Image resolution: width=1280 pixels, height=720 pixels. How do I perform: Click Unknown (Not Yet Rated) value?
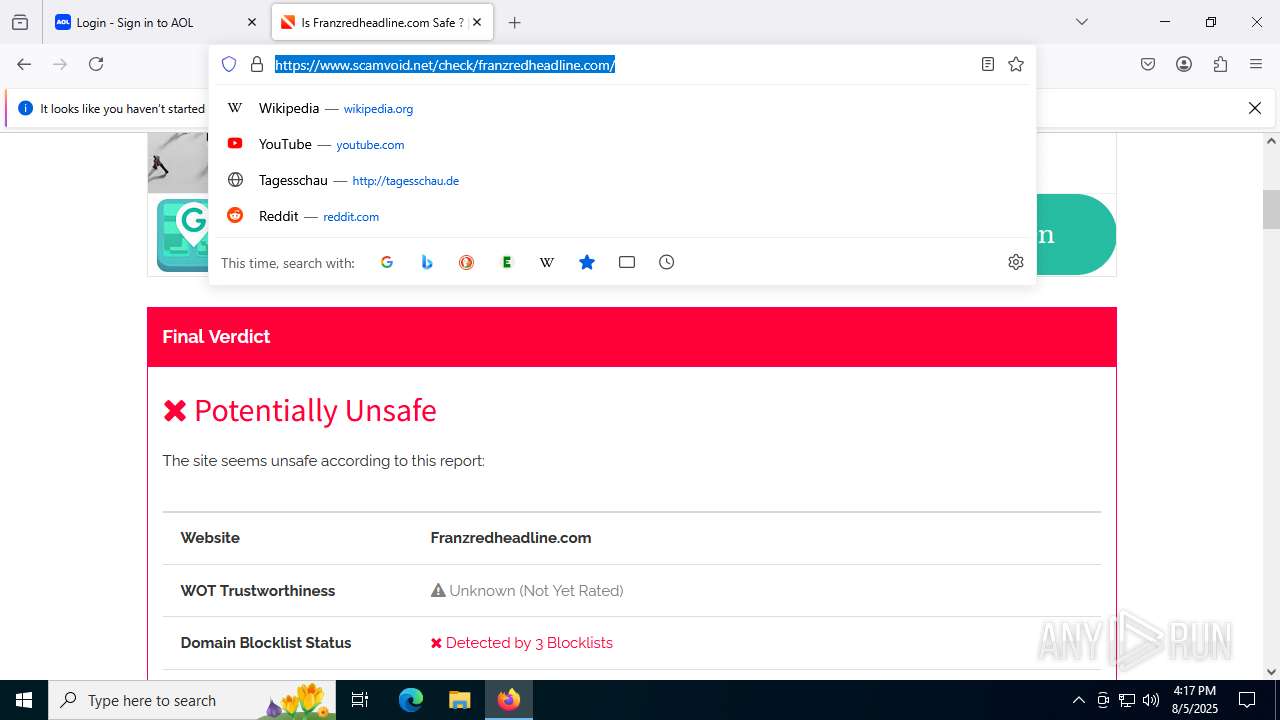click(x=527, y=591)
